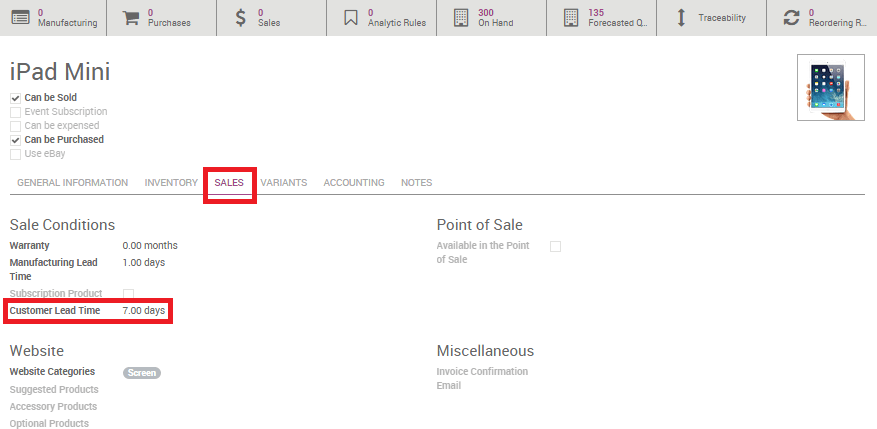This screenshot has height=429, width=877.
Task: Enable the Use eBay checkbox
Action: pos(15,154)
